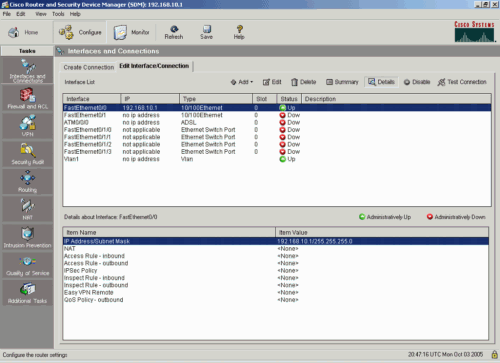The image size is (500, 363).
Task: Select the Inspect Rule - inbound row
Action: pos(276,278)
